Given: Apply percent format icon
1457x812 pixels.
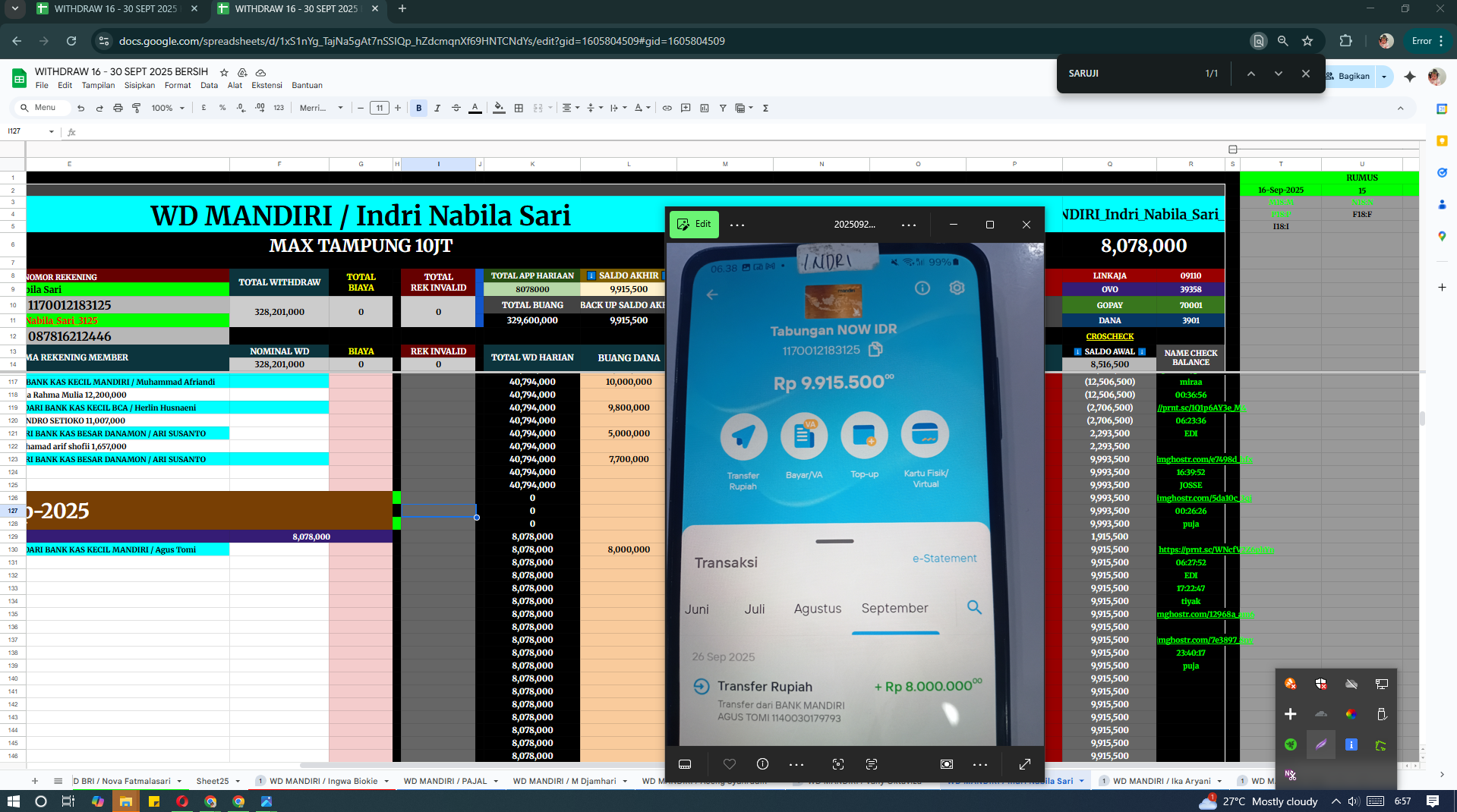Looking at the screenshot, I should click(222, 108).
